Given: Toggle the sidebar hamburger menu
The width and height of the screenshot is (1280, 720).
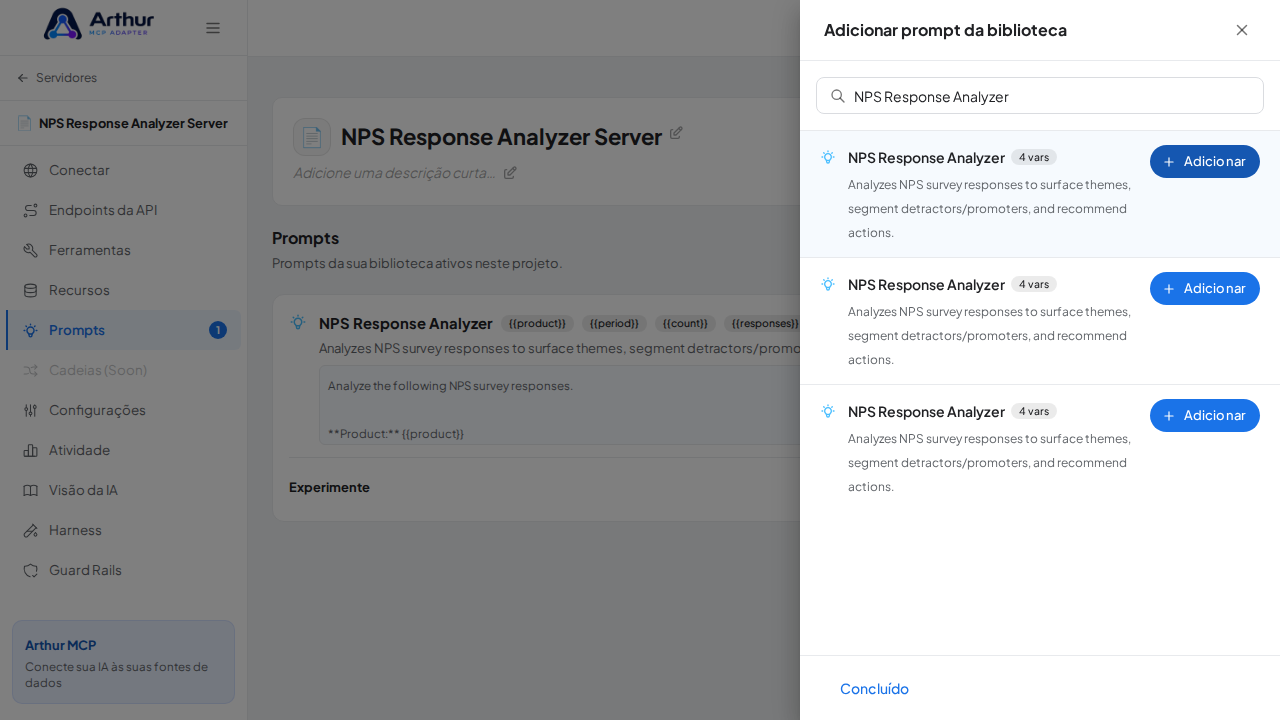Looking at the screenshot, I should click(213, 28).
